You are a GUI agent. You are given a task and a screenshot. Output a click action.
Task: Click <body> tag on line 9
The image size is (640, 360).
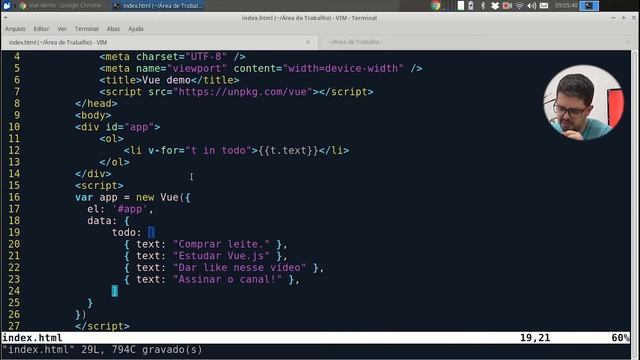coord(93,116)
